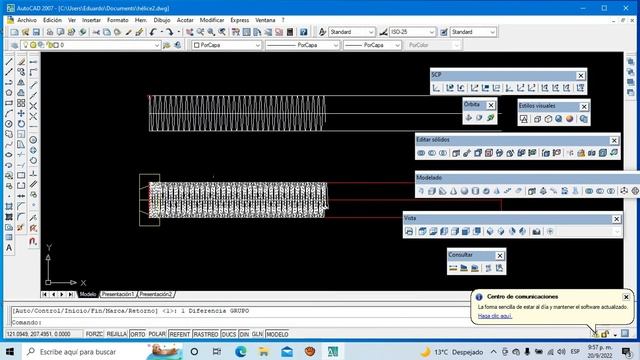
Task: Toggle REJILLA grid display
Action: coord(116,334)
